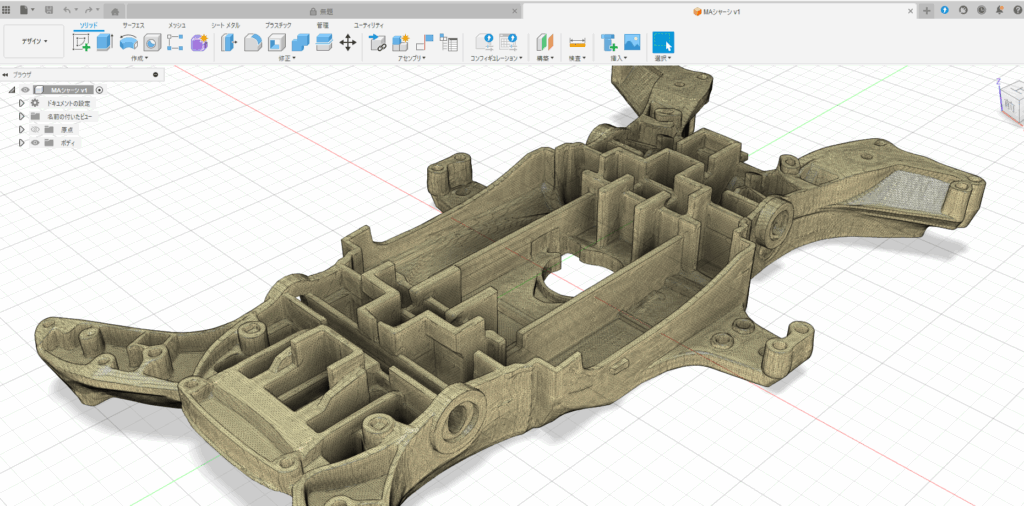Viewport: 1024px width, 506px height.
Task: Activate the Move/Copy arrows tool
Action: click(348, 42)
